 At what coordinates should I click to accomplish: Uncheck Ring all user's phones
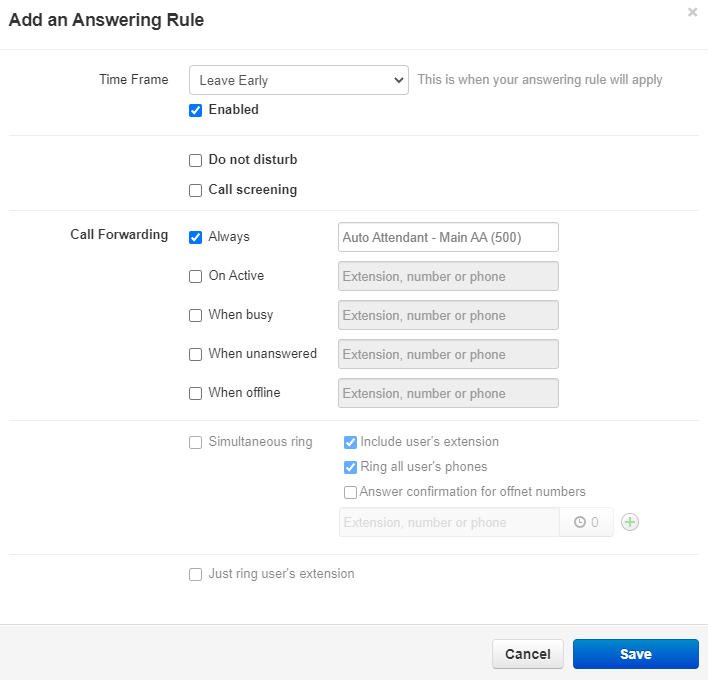(x=350, y=467)
